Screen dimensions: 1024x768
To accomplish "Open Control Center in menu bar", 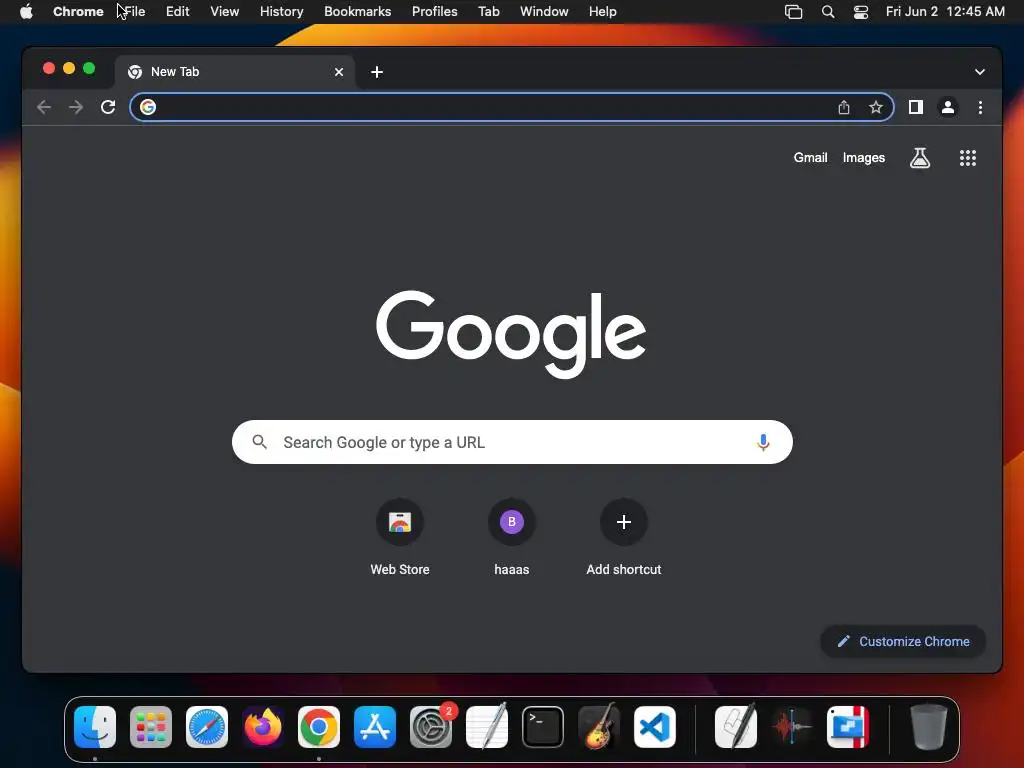I will 861,11.
